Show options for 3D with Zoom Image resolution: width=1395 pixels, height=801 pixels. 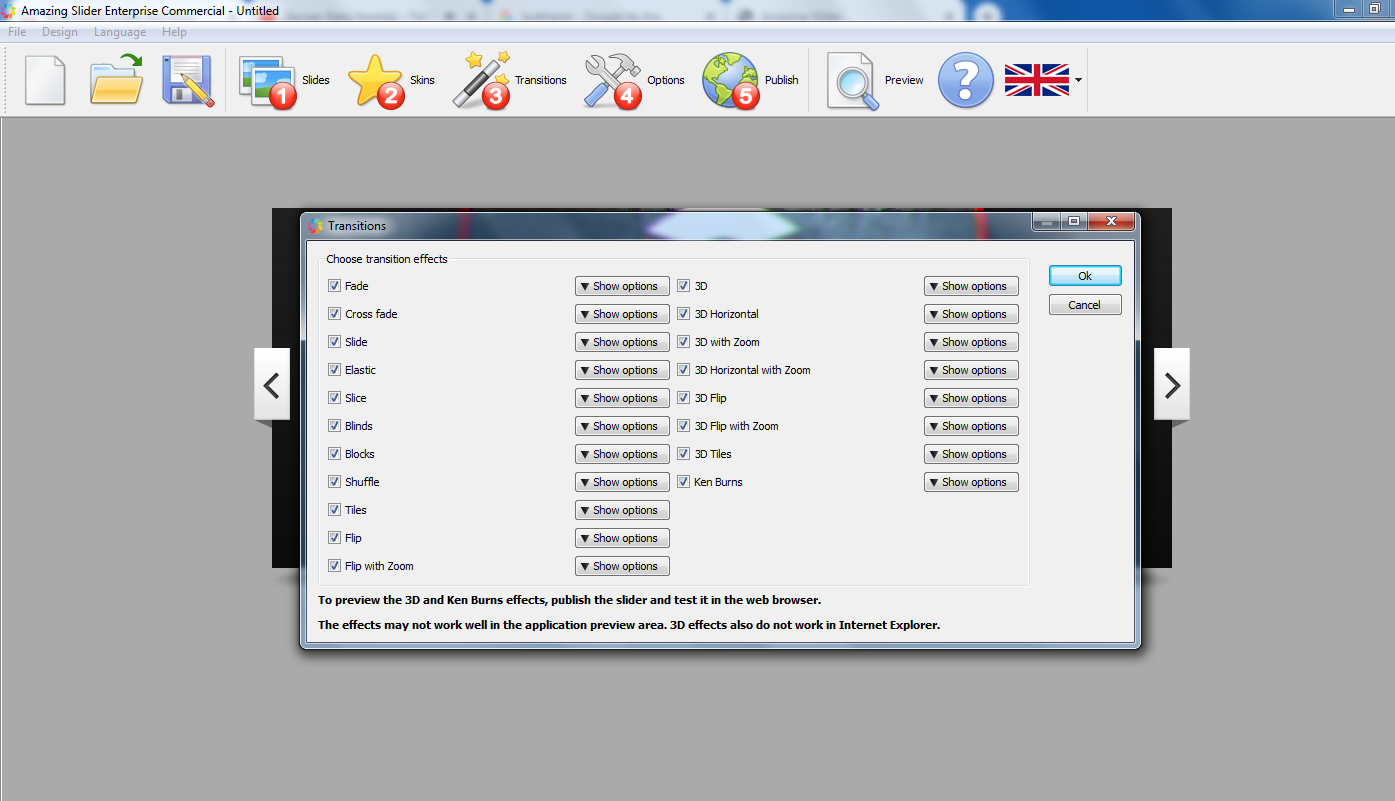971,342
